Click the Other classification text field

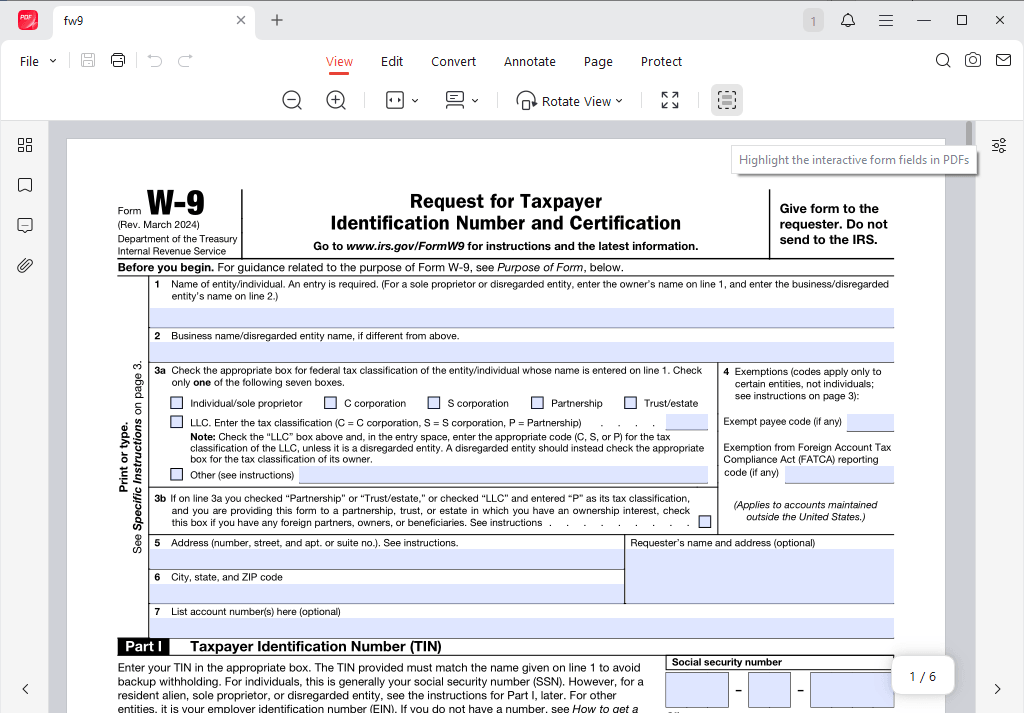click(x=504, y=475)
